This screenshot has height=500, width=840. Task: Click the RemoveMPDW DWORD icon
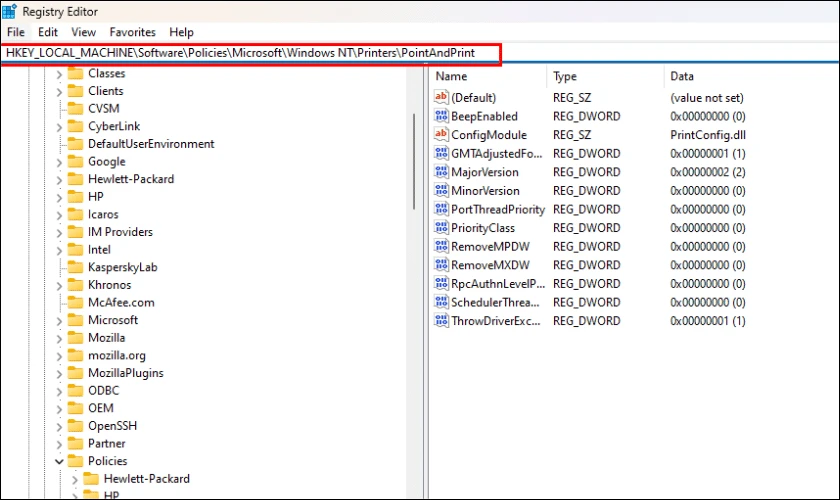441,246
